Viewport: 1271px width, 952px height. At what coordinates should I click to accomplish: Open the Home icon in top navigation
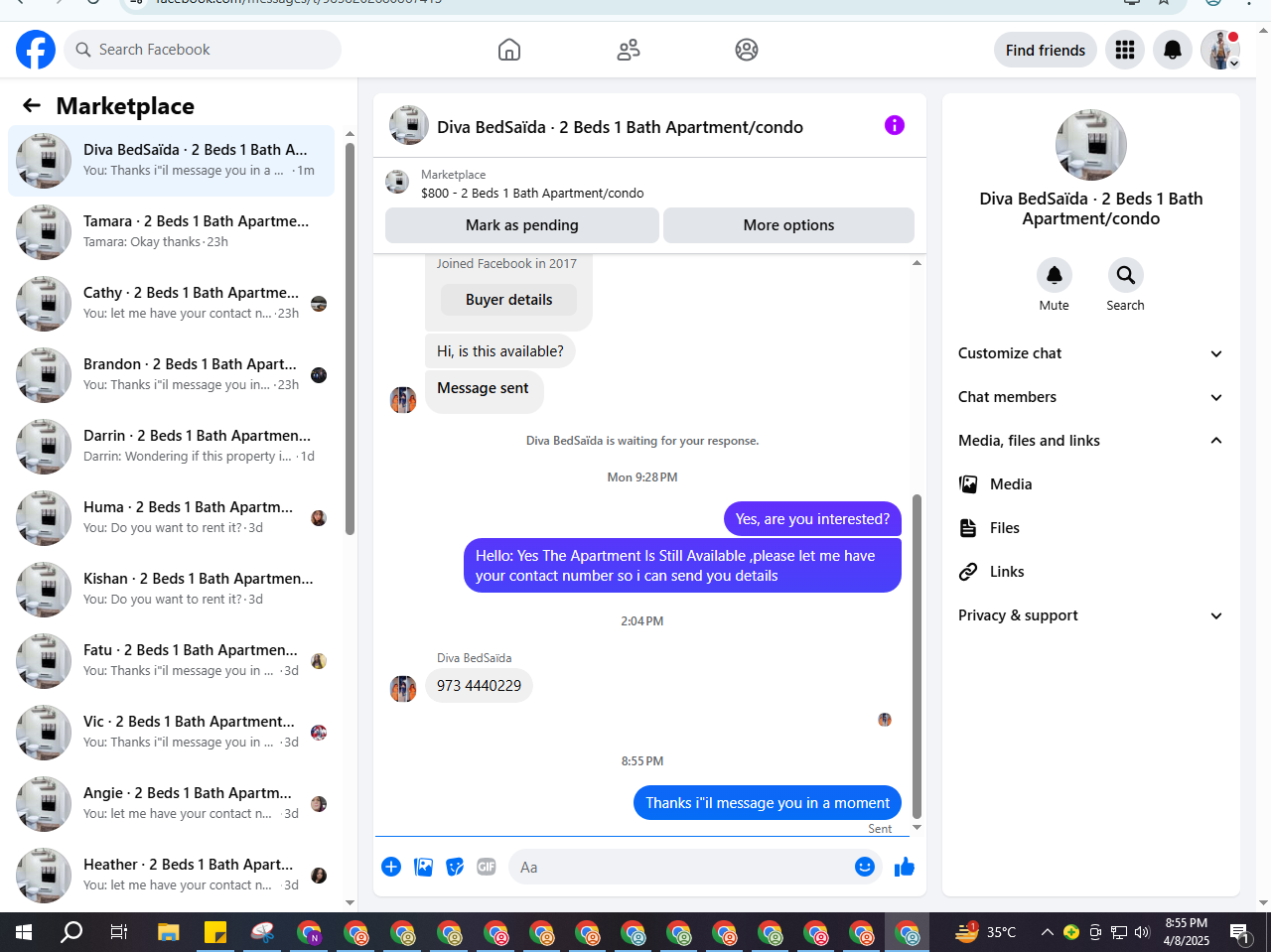pos(509,50)
